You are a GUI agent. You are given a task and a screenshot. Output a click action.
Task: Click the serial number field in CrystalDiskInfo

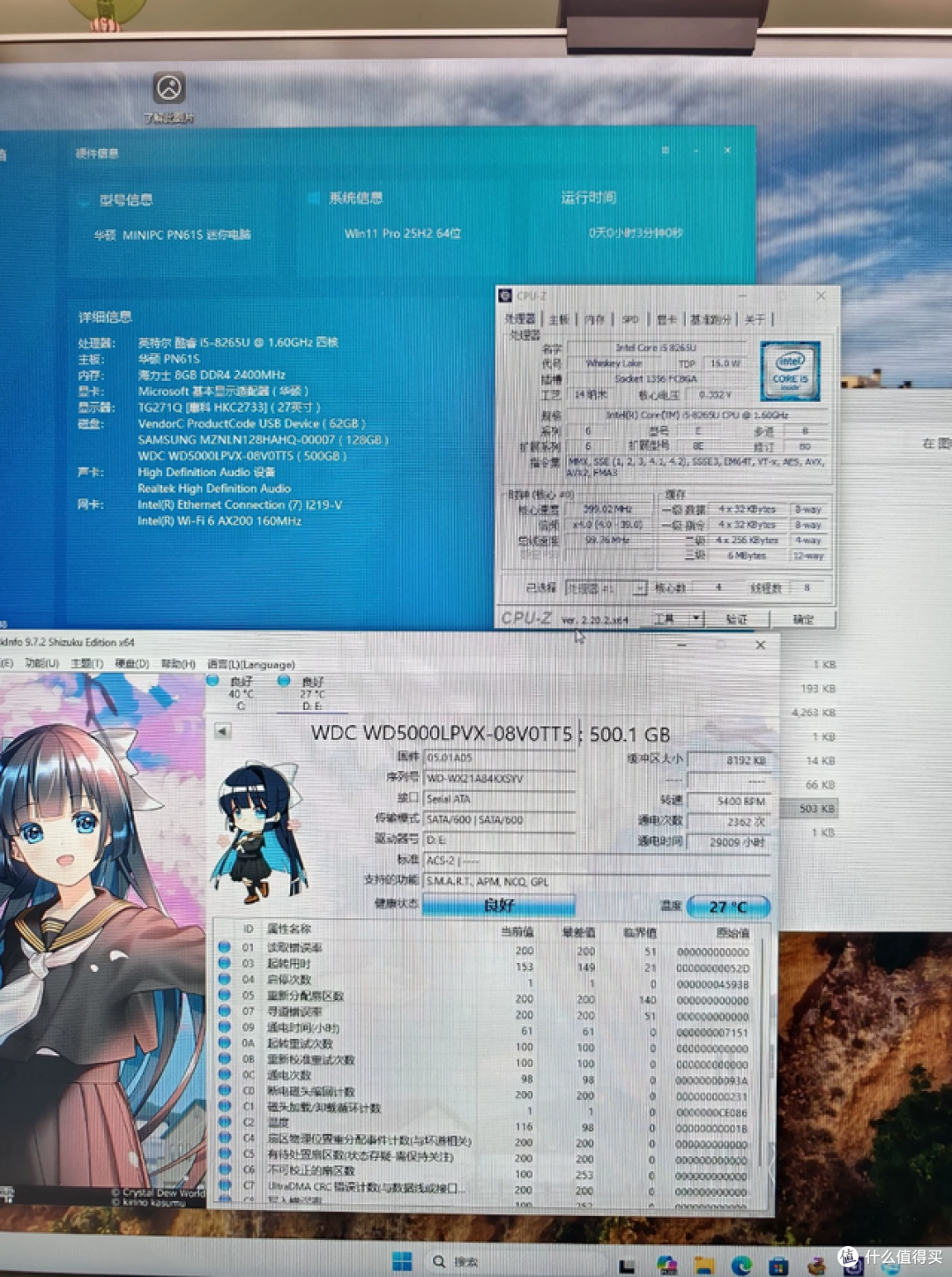click(500, 778)
